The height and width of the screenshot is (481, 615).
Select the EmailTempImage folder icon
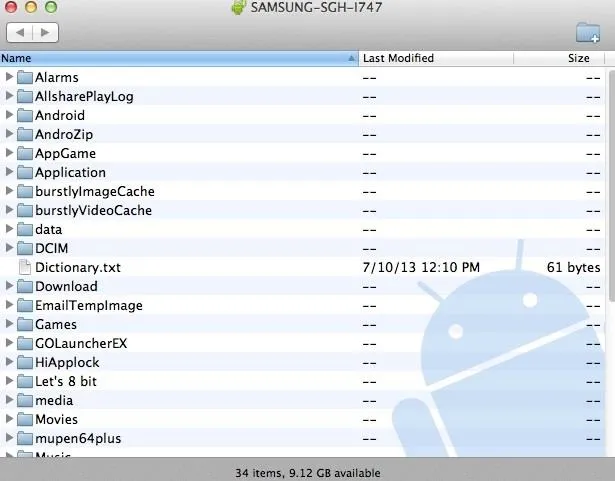(x=25, y=305)
